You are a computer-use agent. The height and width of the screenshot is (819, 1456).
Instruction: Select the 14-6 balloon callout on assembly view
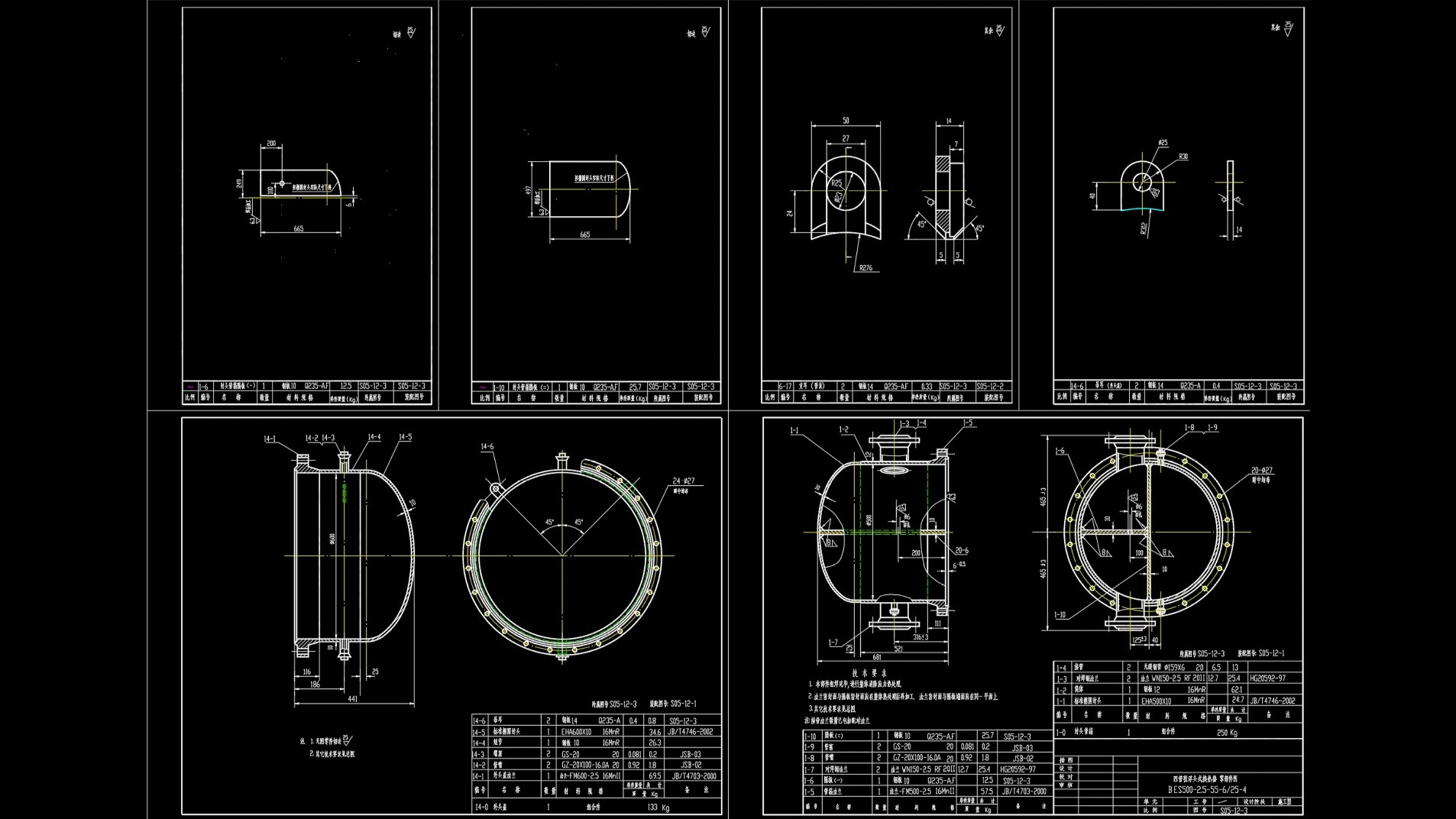[487, 446]
